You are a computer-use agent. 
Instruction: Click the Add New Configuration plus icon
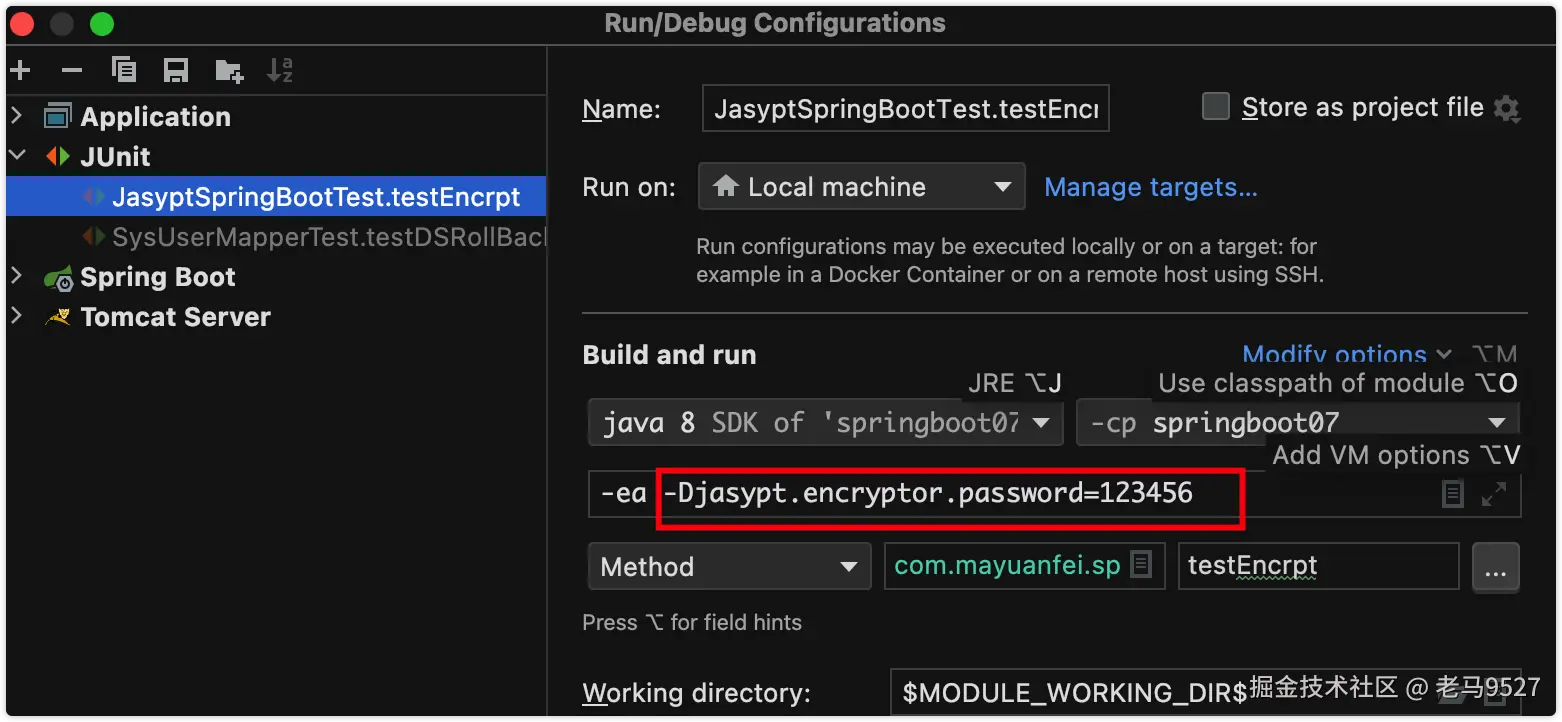20,70
